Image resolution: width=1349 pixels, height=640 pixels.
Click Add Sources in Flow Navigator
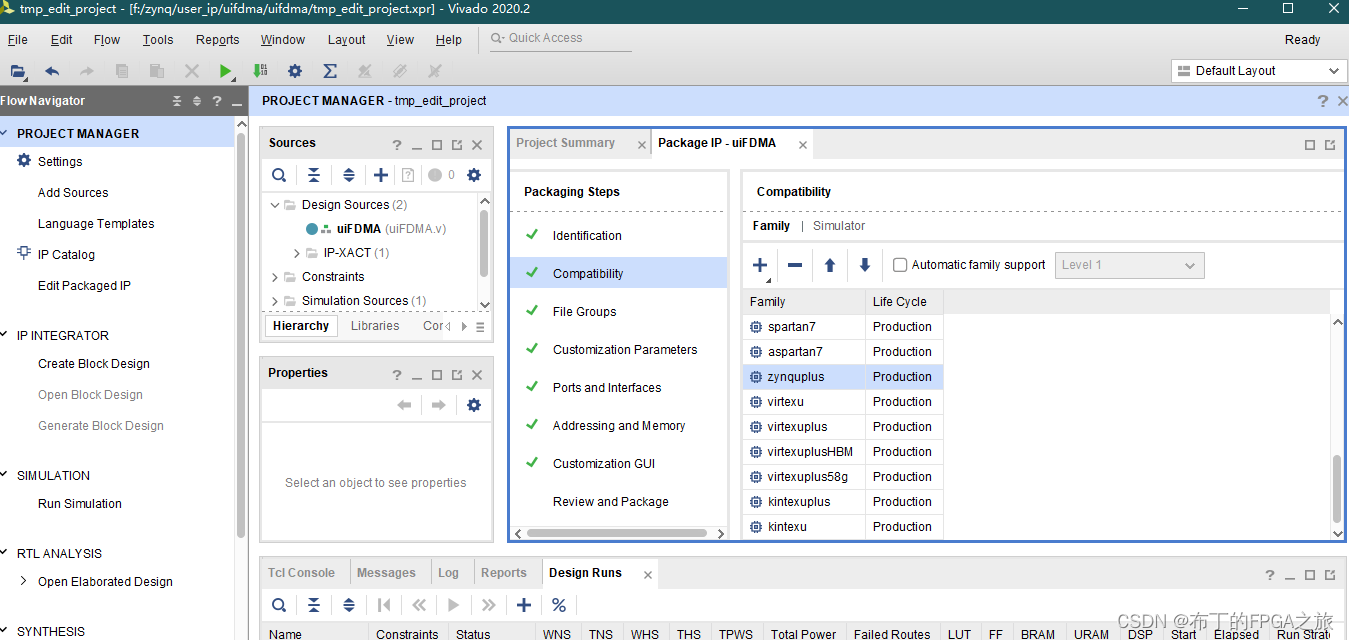tap(73, 192)
